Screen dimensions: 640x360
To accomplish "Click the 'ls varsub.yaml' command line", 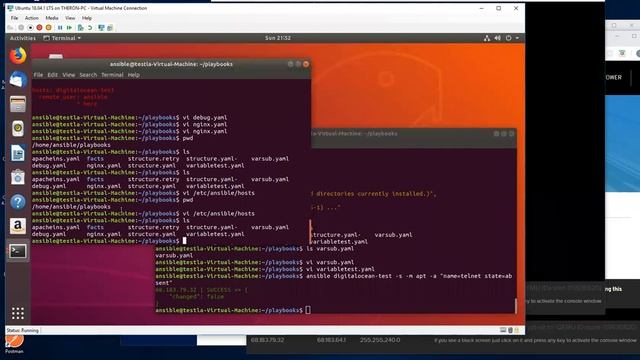I will tap(255, 249).
